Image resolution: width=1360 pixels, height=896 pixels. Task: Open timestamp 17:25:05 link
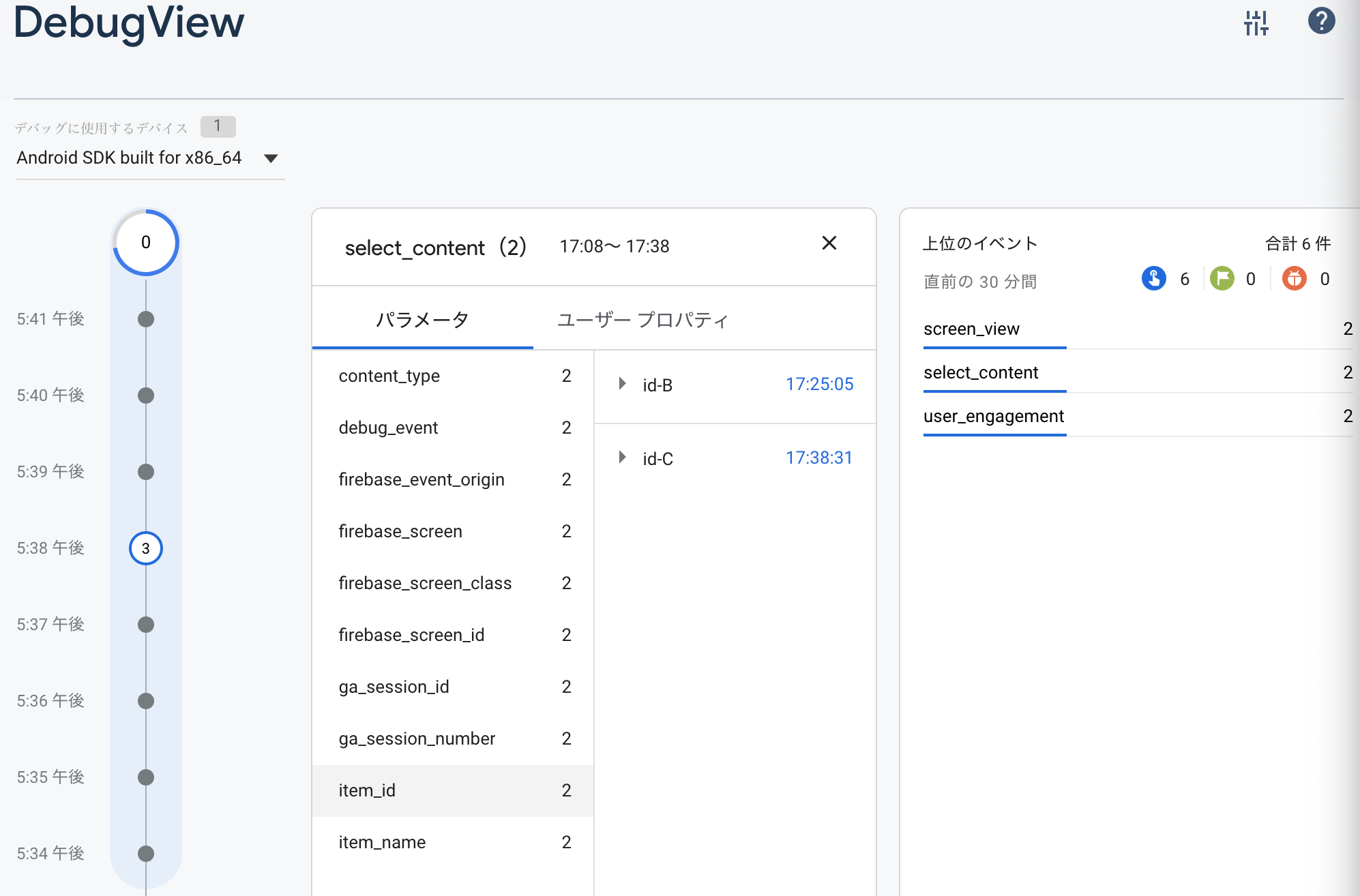click(x=819, y=384)
